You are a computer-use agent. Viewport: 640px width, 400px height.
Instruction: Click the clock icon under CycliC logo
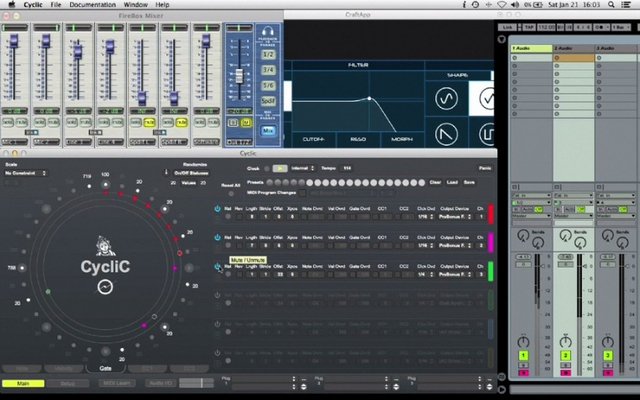[x=105, y=287]
